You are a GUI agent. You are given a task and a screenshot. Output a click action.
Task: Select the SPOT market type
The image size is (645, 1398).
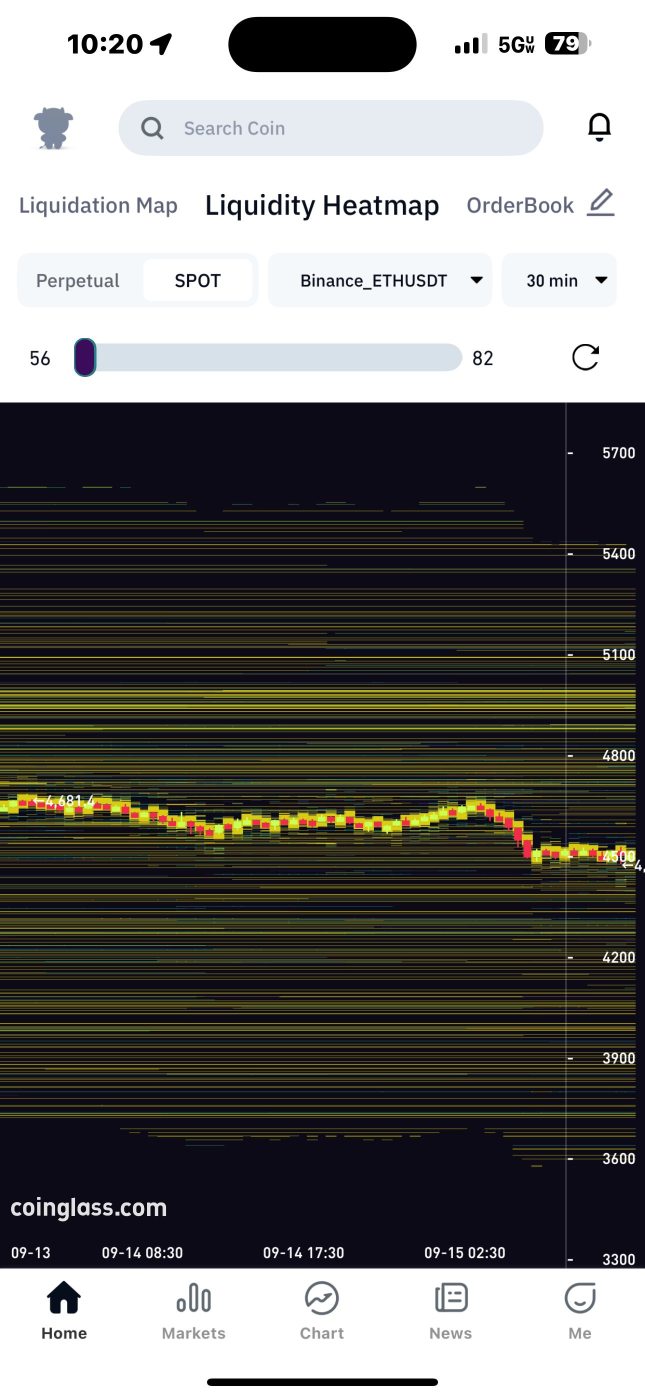pyautogui.click(x=198, y=281)
